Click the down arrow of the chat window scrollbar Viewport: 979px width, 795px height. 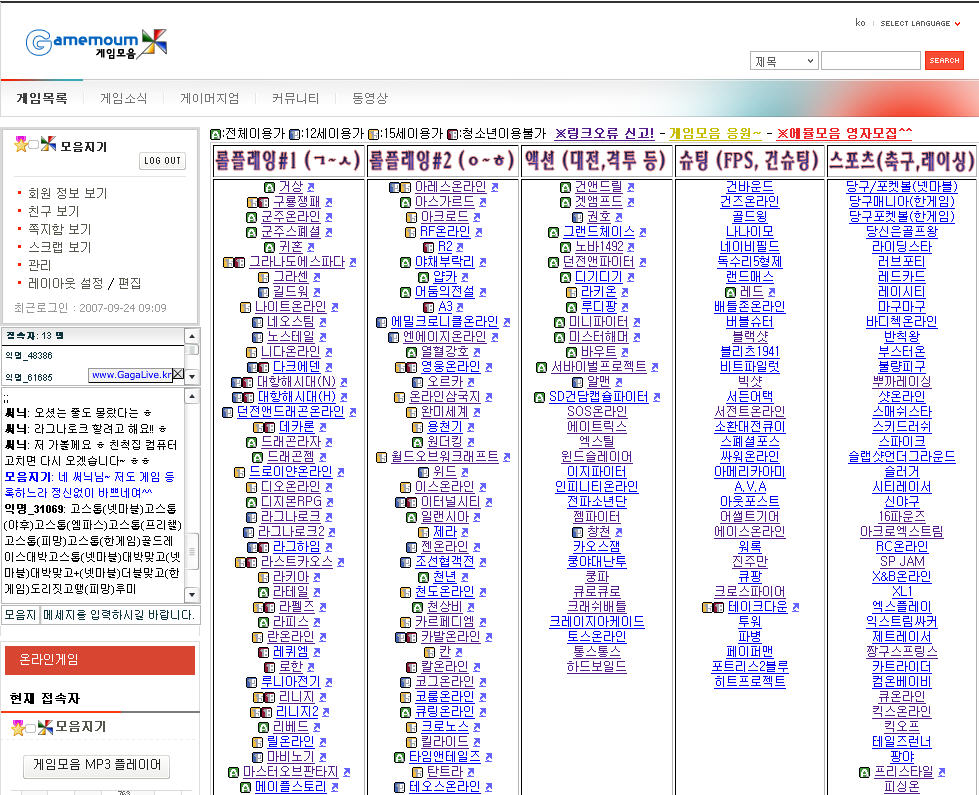click(x=192, y=595)
